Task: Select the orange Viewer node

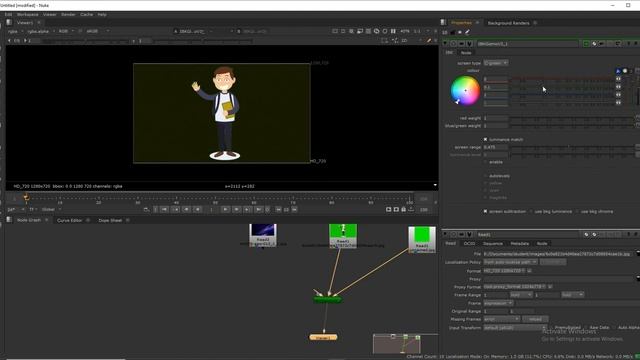Action: click(323, 338)
